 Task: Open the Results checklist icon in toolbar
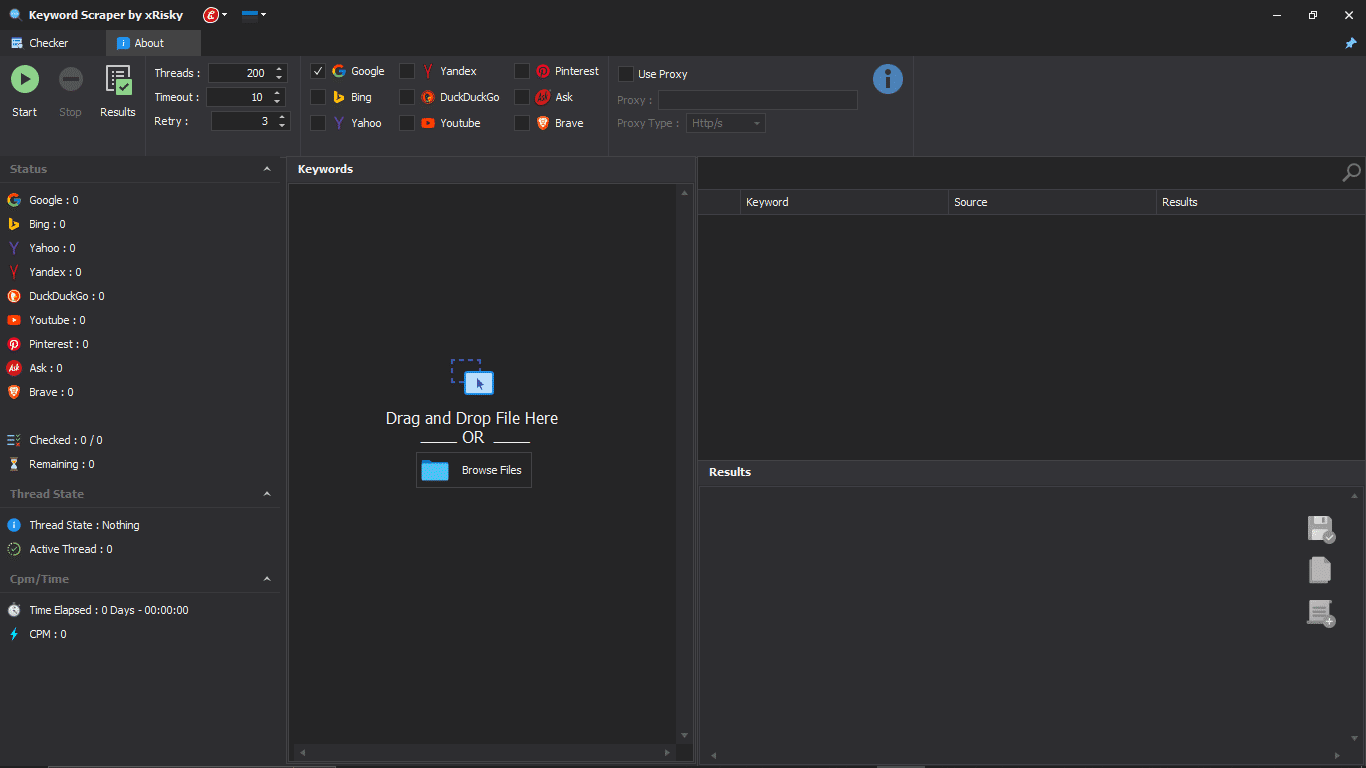[x=118, y=80]
